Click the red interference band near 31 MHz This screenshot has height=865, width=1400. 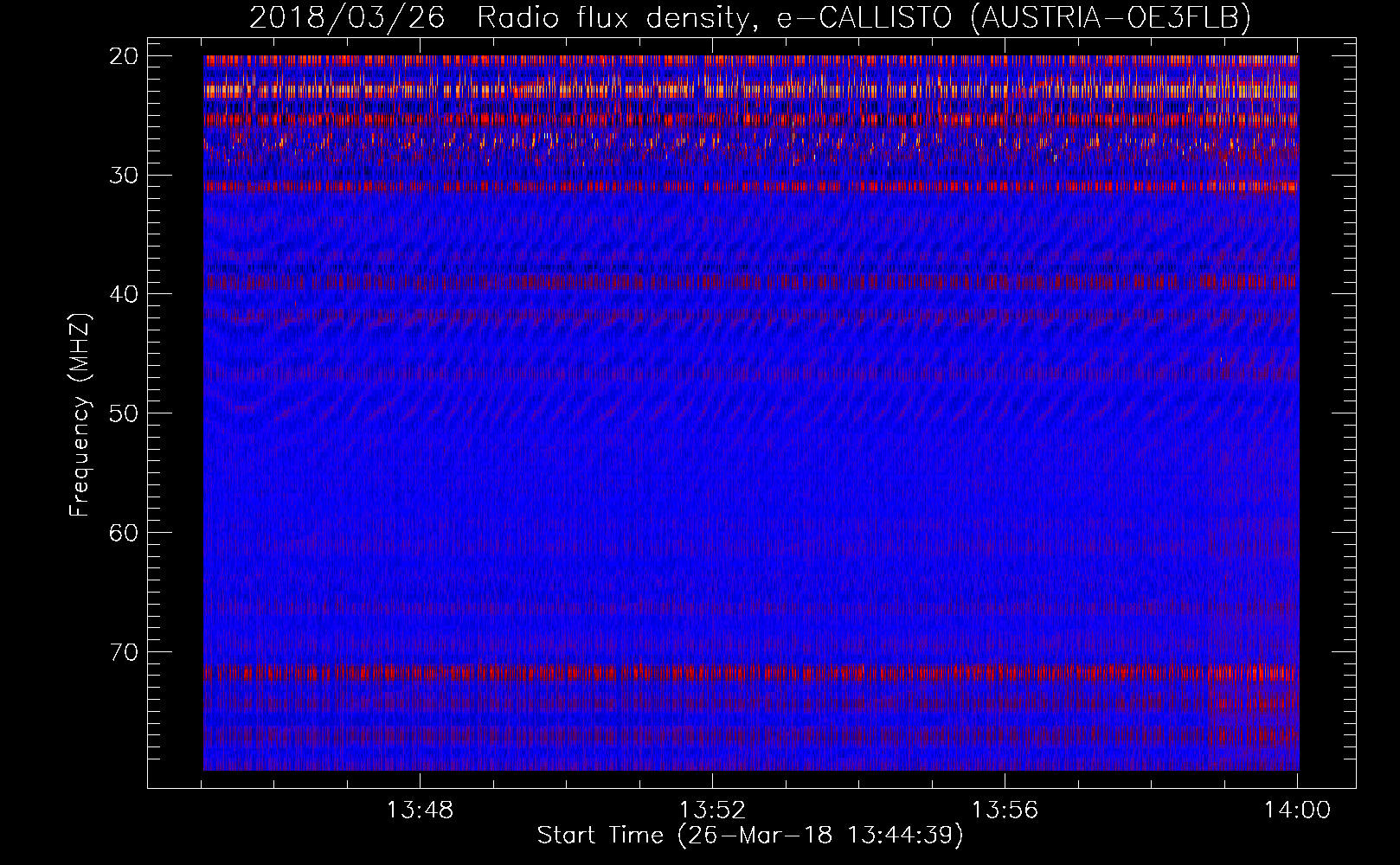point(751,186)
